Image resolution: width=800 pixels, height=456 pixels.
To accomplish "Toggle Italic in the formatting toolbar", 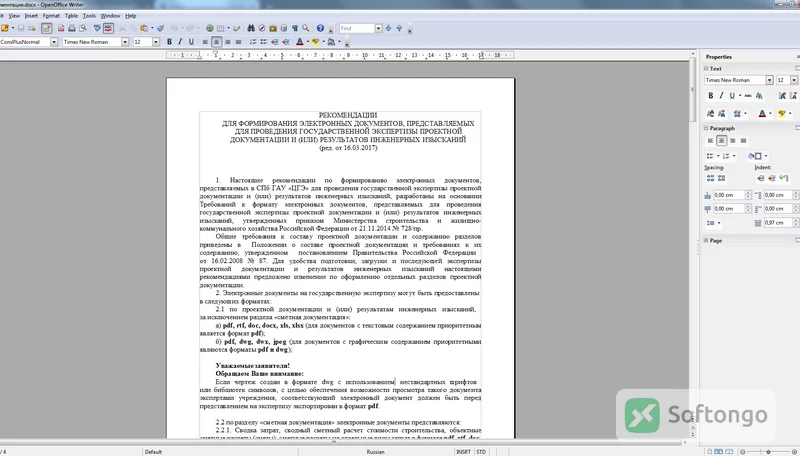I will [180, 42].
